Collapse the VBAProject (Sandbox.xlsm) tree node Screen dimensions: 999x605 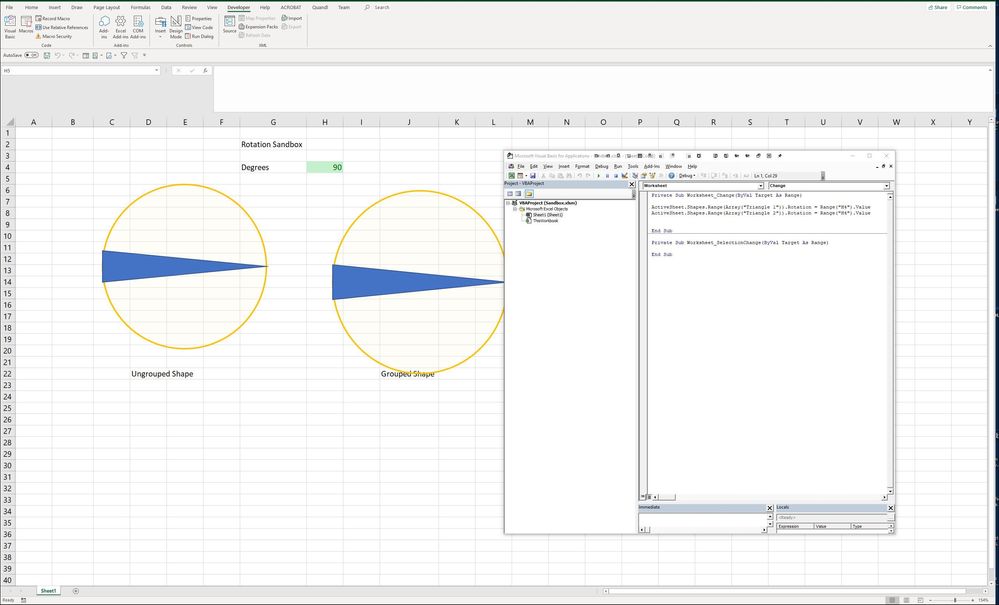click(508, 203)
